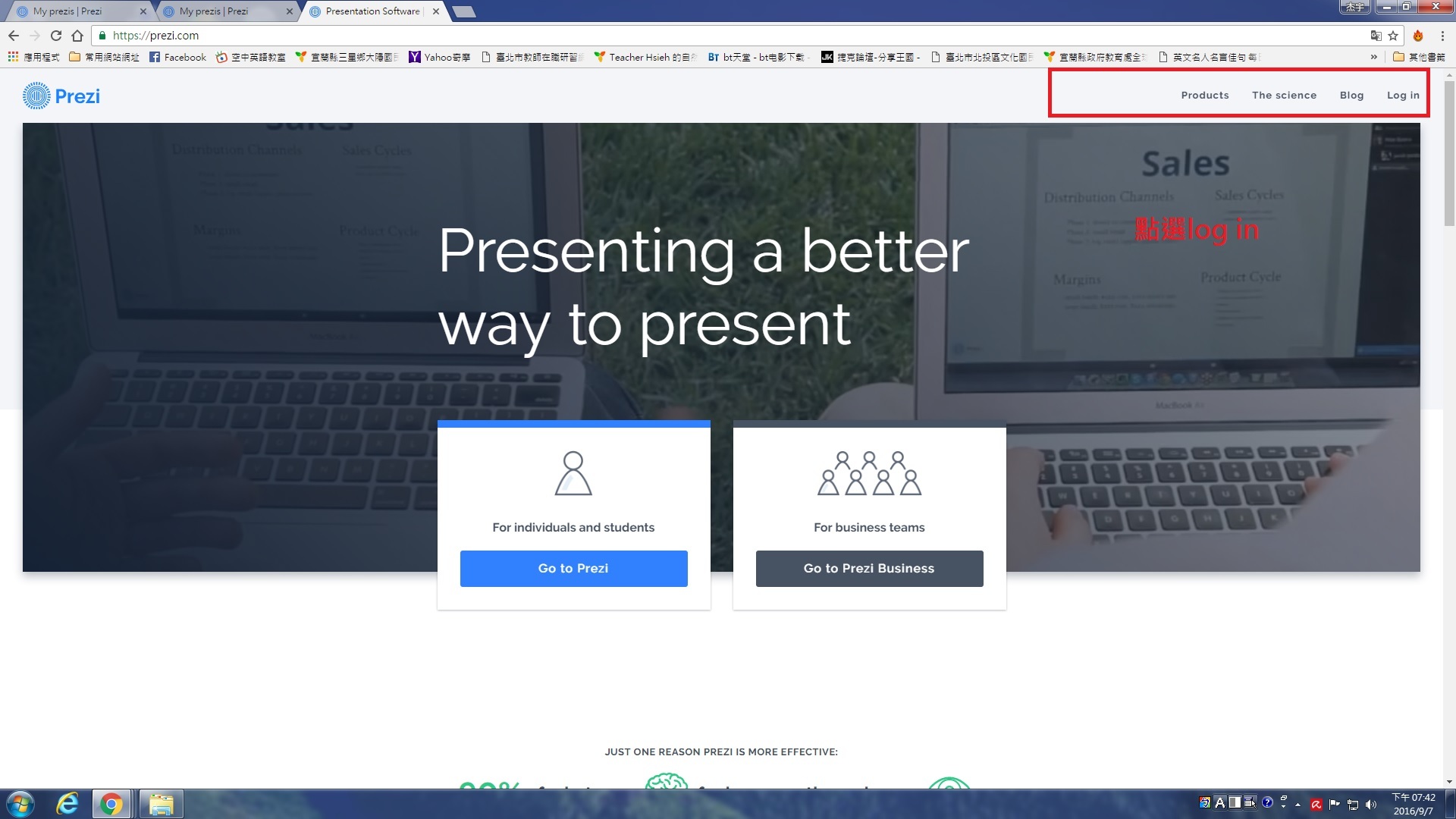Open the Windows Start button
The height and width of the screenshot is (819, 1456).
(20, 804)
